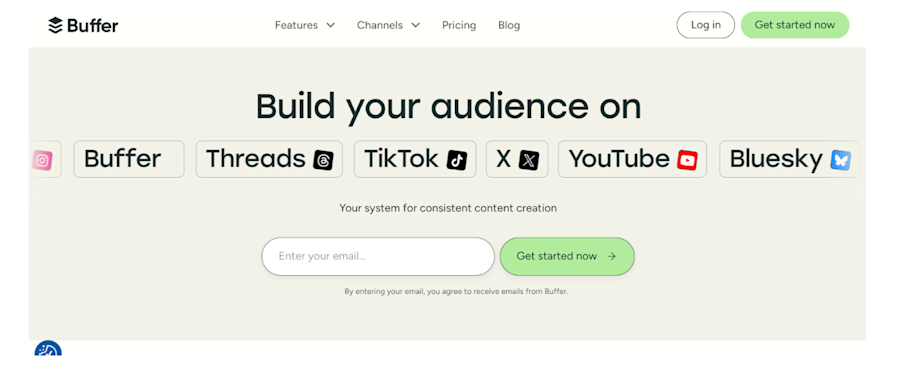The height and width of the screenshot is (365, 900).
Task: Click the header Get started now button
Action: (794, 25)
